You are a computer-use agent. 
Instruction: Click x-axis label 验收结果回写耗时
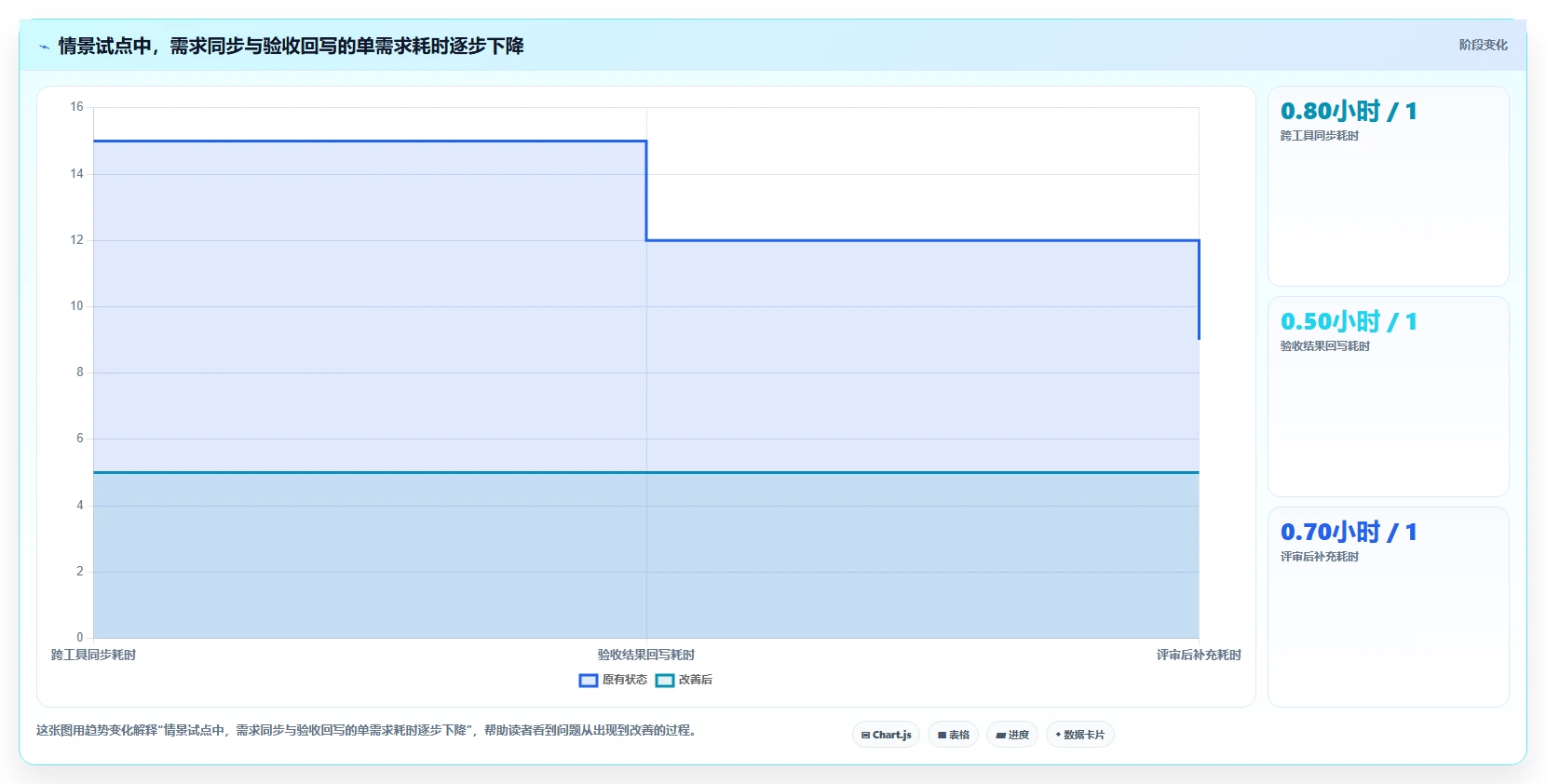tap(646, 656)
